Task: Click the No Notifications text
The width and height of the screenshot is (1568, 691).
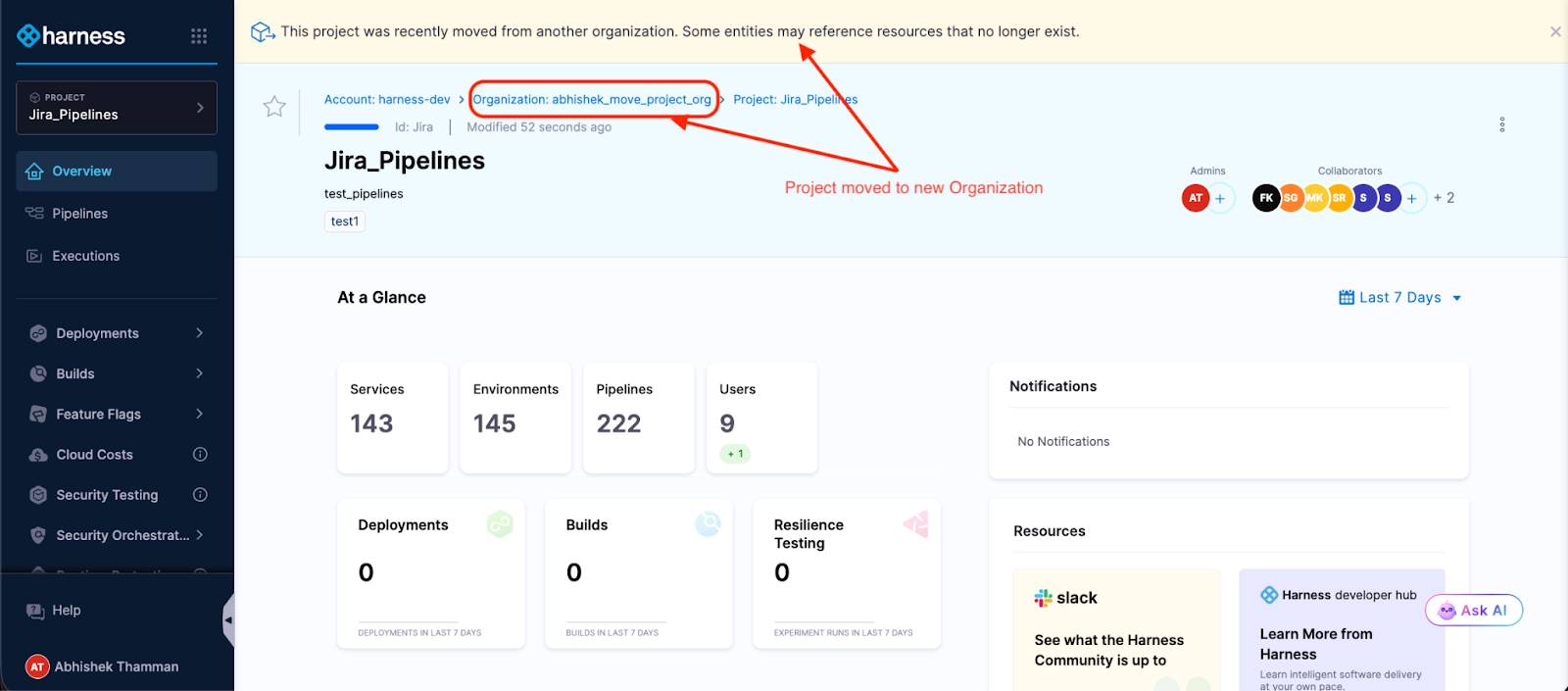Action: [x=1063, y=442]
